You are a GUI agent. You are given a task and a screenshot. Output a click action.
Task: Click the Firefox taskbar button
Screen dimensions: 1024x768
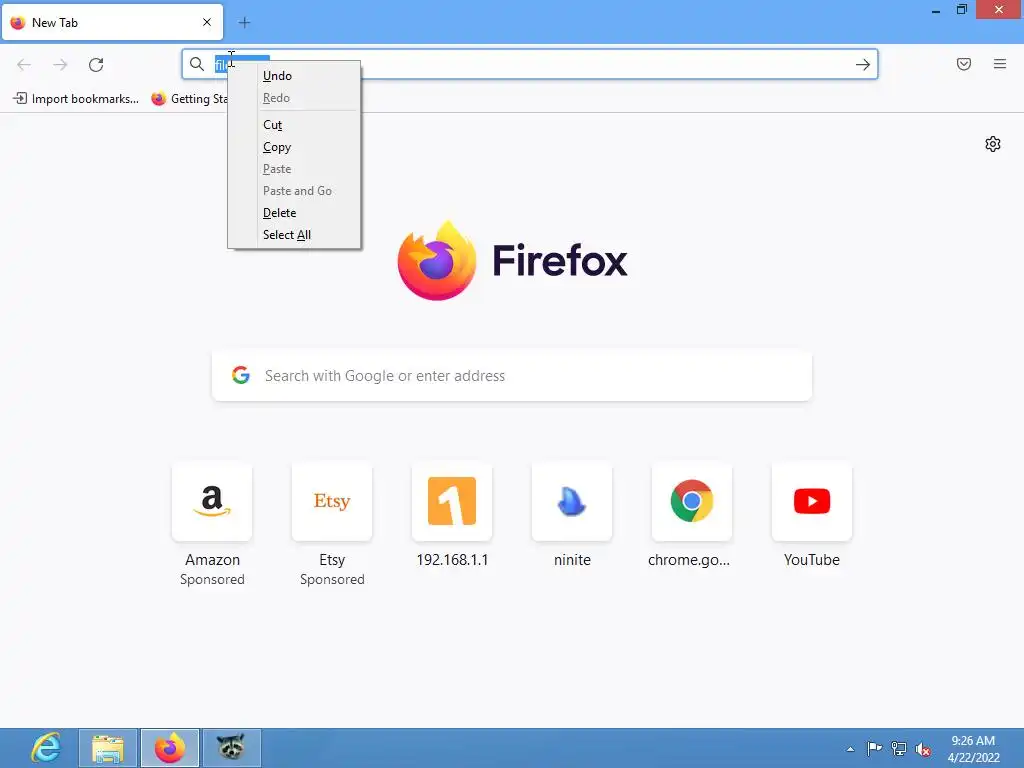click(170, 748)
